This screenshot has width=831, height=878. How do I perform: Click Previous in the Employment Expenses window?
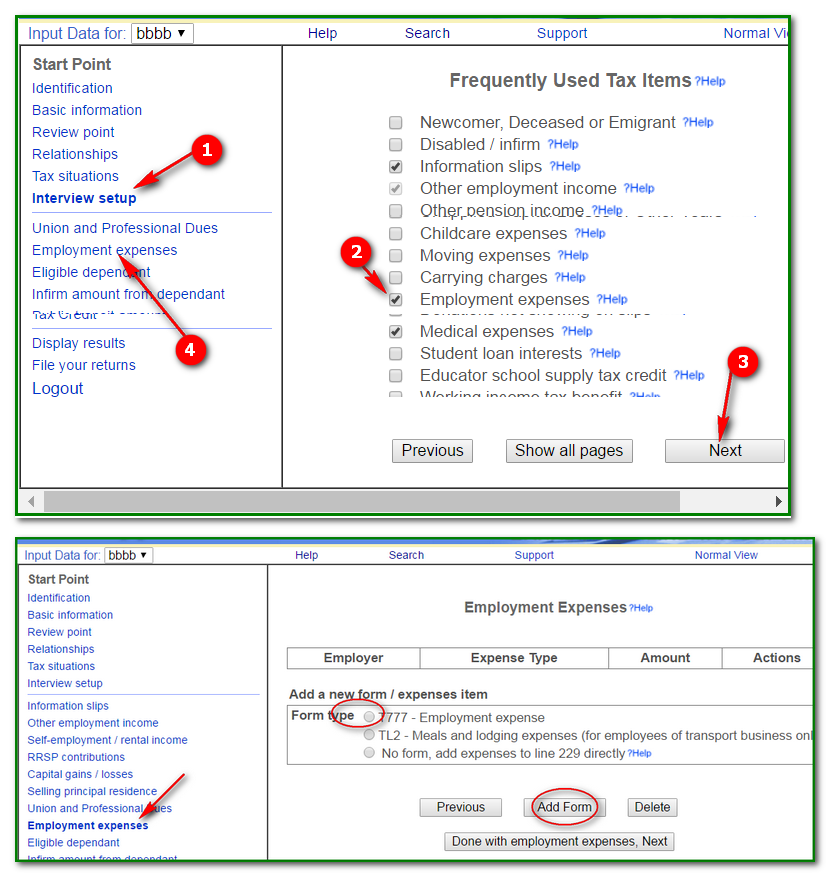tap(461, 807)
